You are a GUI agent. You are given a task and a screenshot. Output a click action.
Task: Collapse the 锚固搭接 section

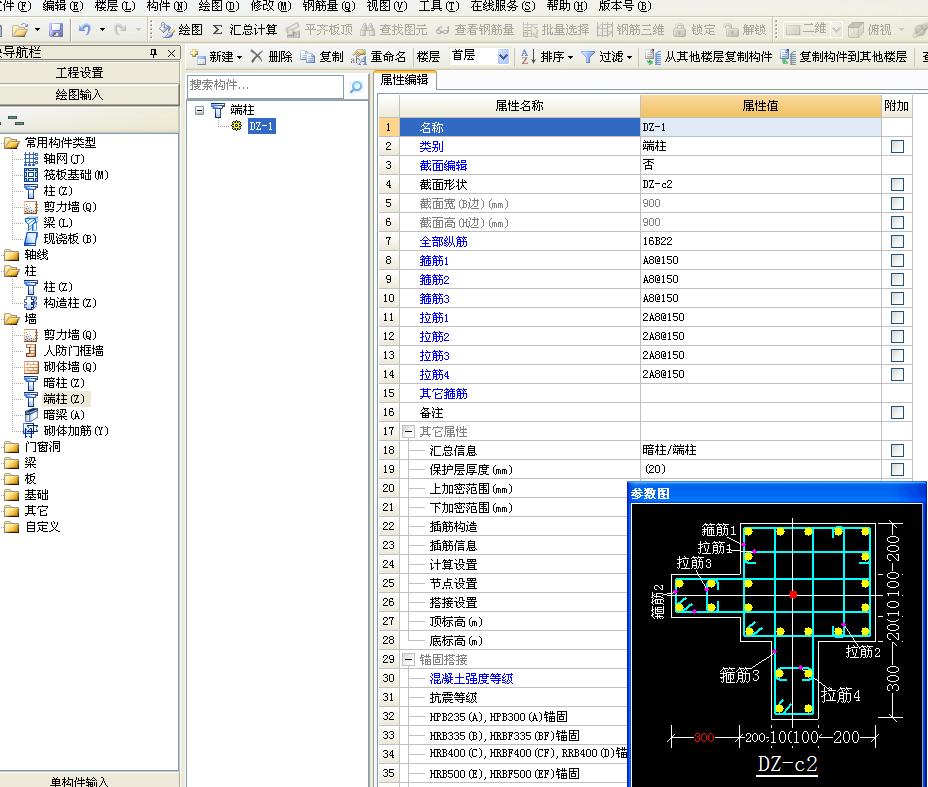point(408,659)
